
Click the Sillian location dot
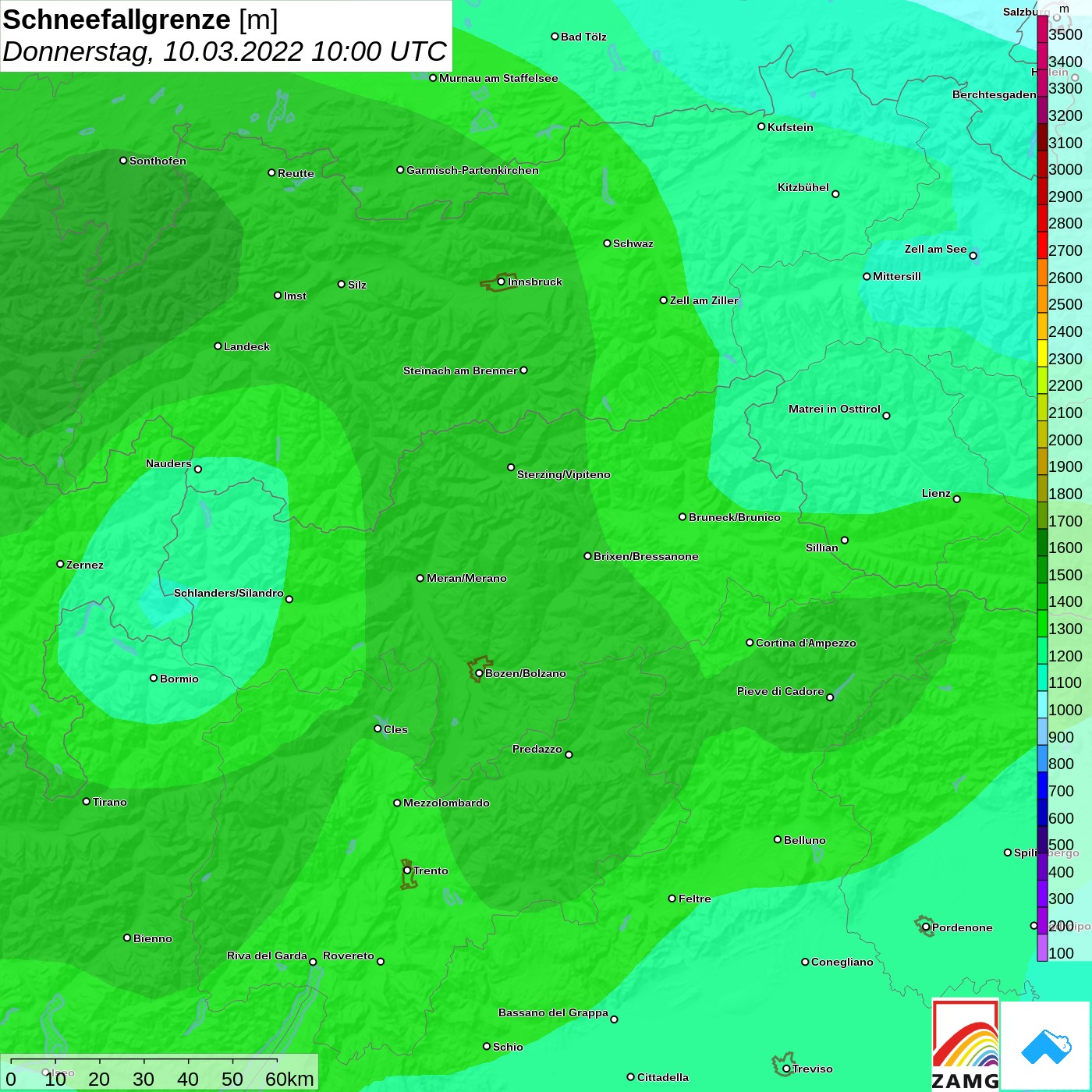point(845,541)
